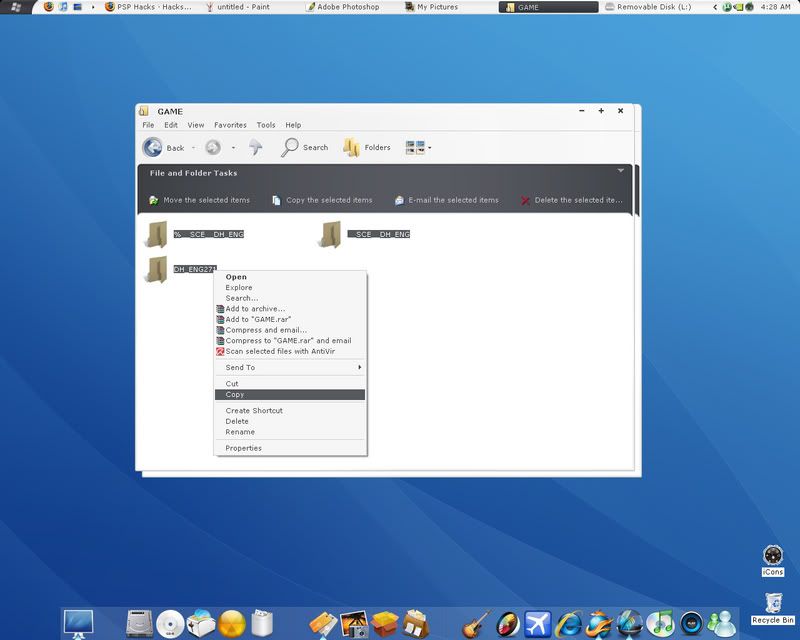Viewport: 800px width, 640px height.
Task: Select Open in the context menu
Action: [290, 277]
